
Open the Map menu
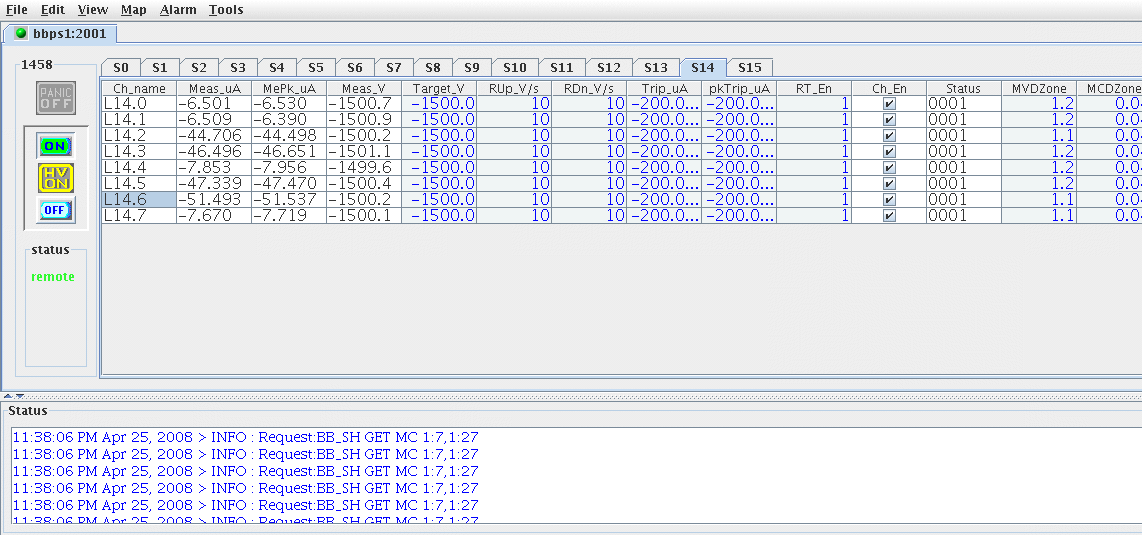pos(133,9)
